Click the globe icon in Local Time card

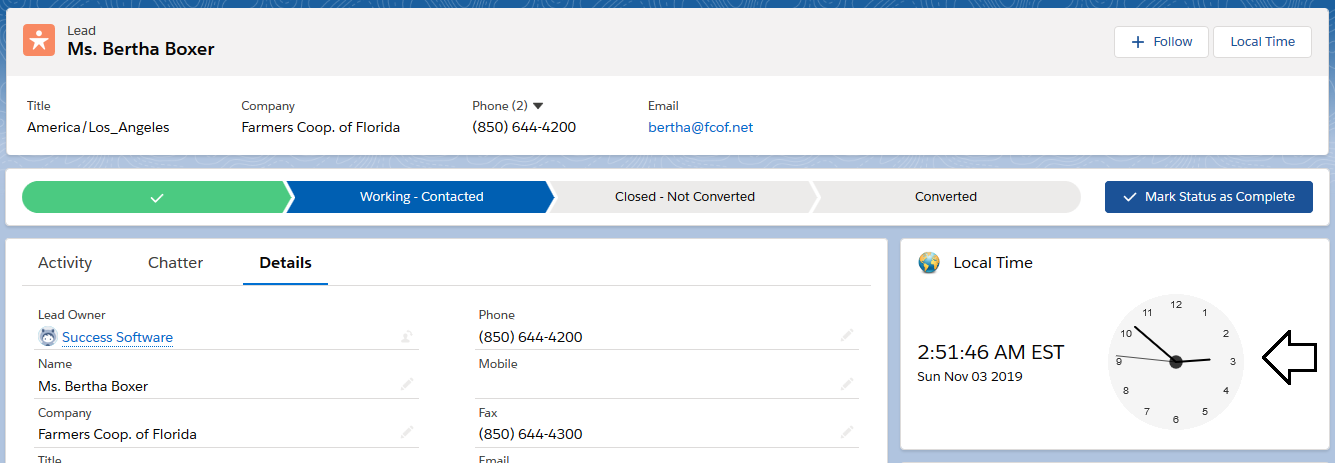[x=929, y=263]
